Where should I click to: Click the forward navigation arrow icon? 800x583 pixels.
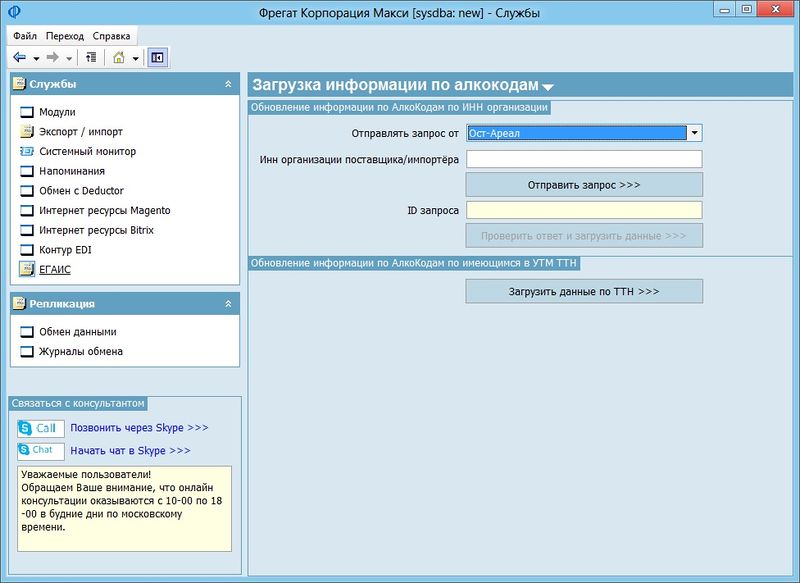pos(53,58)
